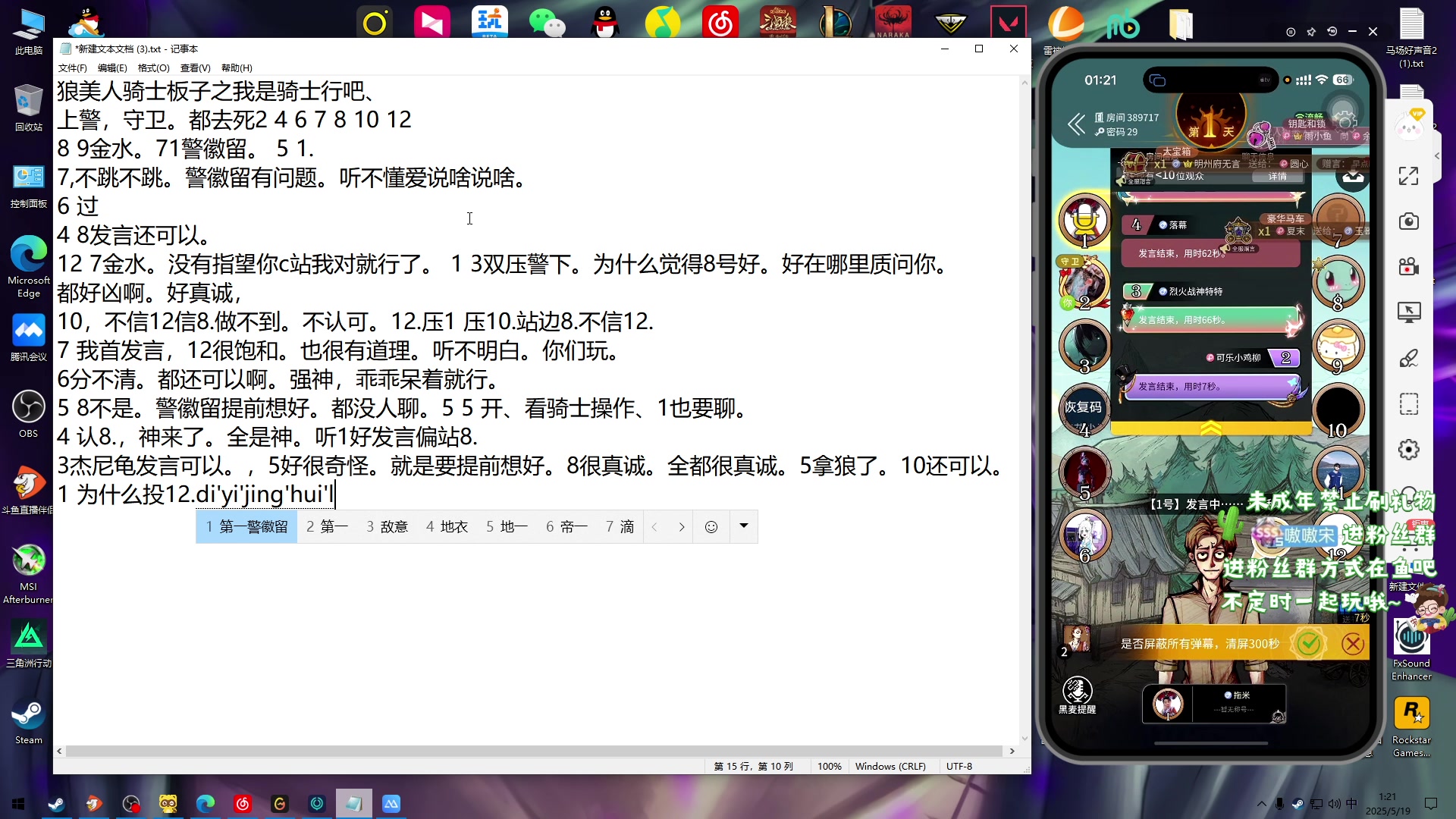The height and width of the screenshot is (819, 1456).
Task: Select IME candidate 7 滴
Action: click(620, 527)
